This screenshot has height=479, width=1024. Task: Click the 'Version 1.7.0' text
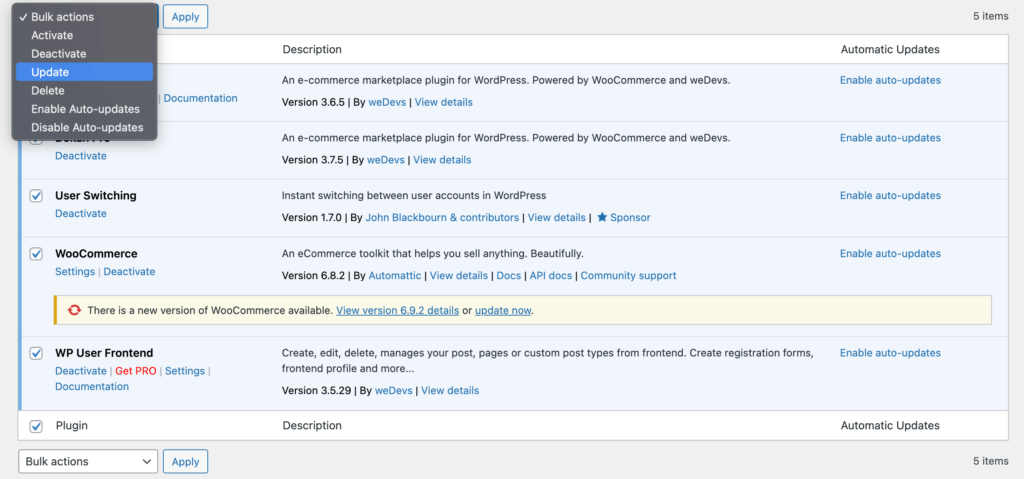pyautogui.click(x=312, y=217)
